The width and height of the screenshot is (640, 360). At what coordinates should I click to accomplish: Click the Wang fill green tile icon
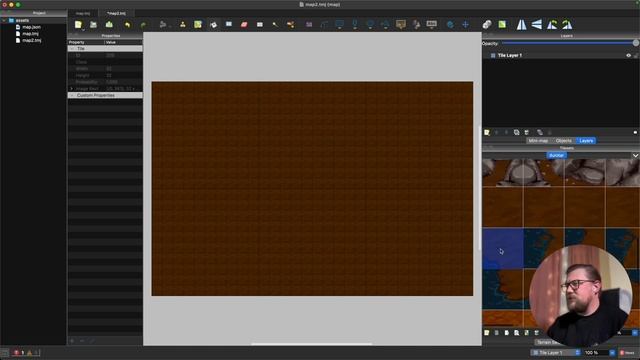[x=502, y=24]
